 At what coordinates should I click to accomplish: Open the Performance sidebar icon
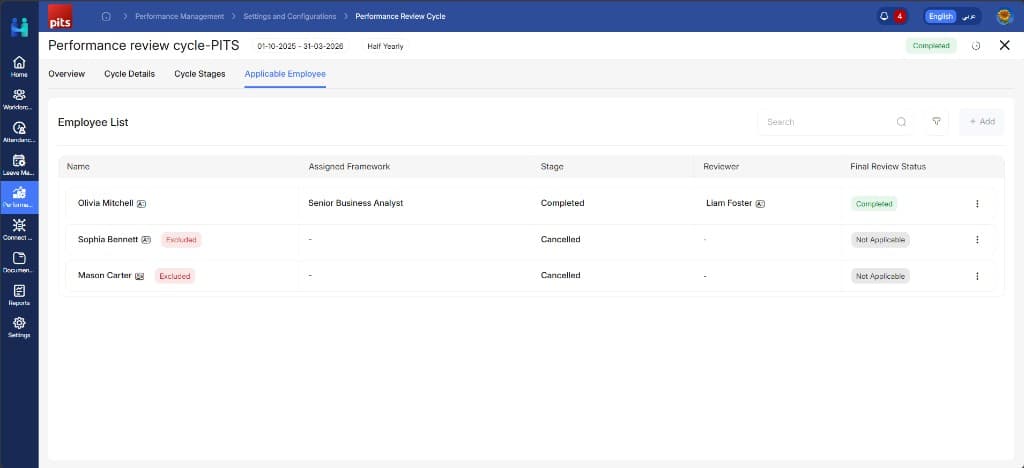19,197
